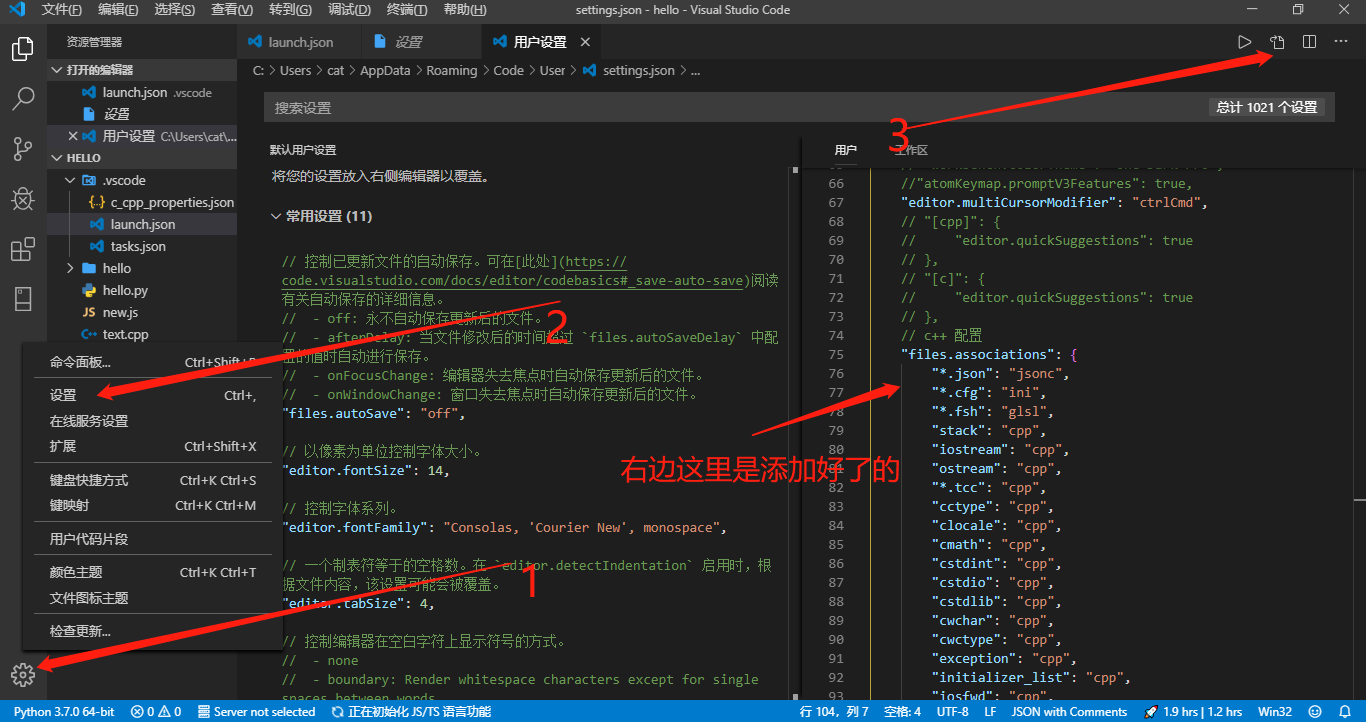Open the 查看(V) menu

point(233,10)
